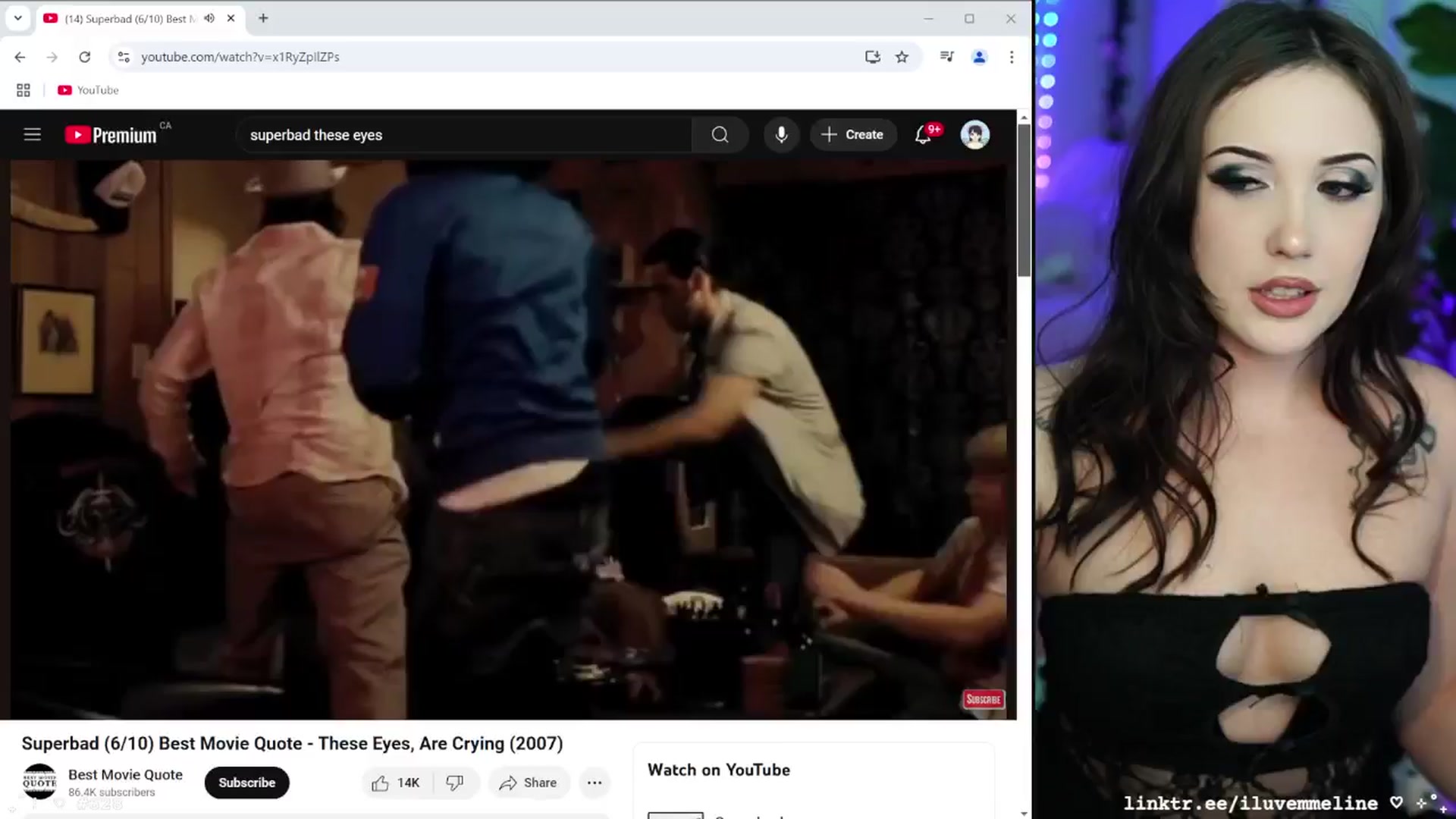This screenshot has height=819, width=1456.
Task: Like the video showing 14K likes
Action: [397, 783]
